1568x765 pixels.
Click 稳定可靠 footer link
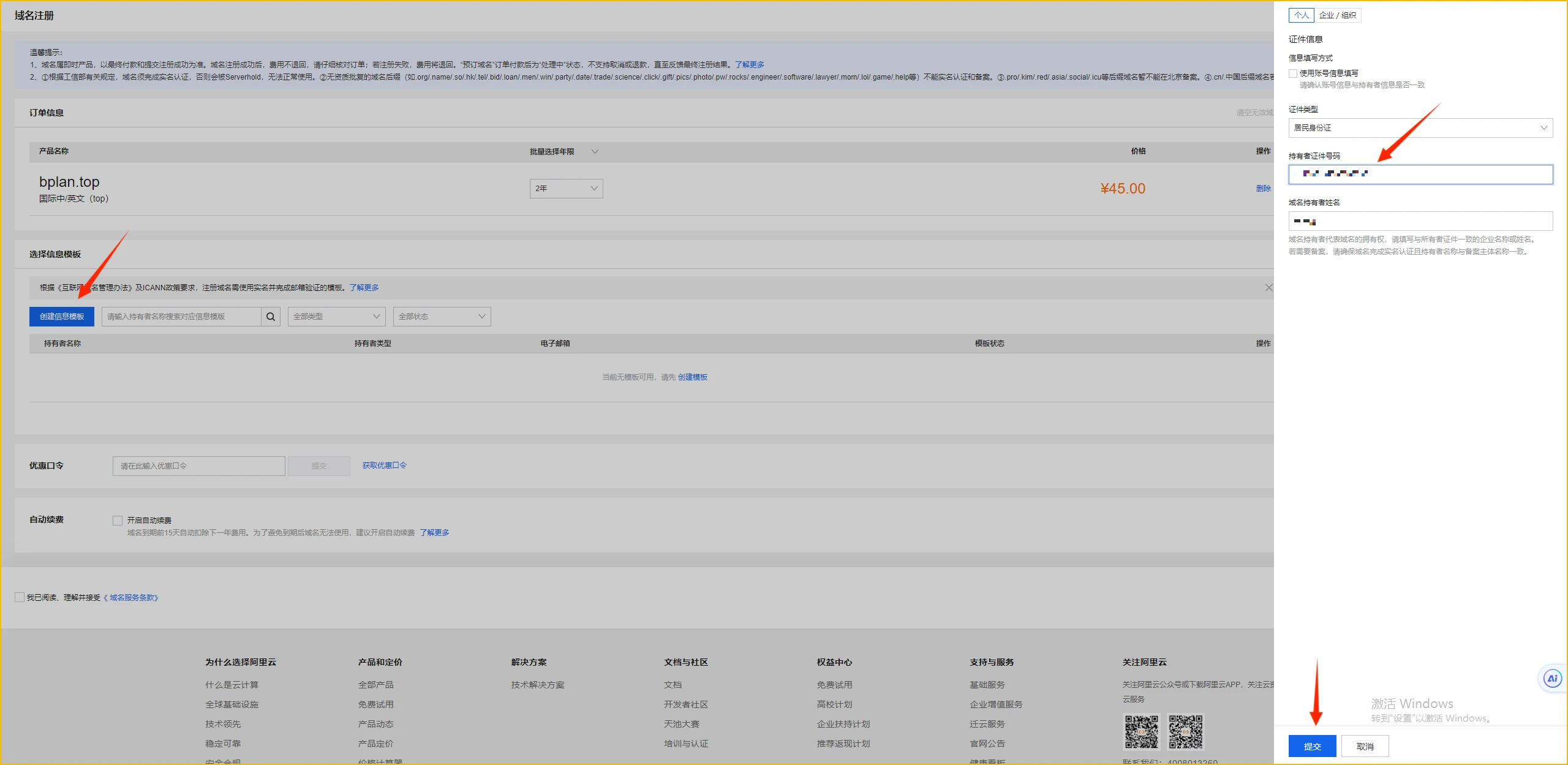(223, 744)
